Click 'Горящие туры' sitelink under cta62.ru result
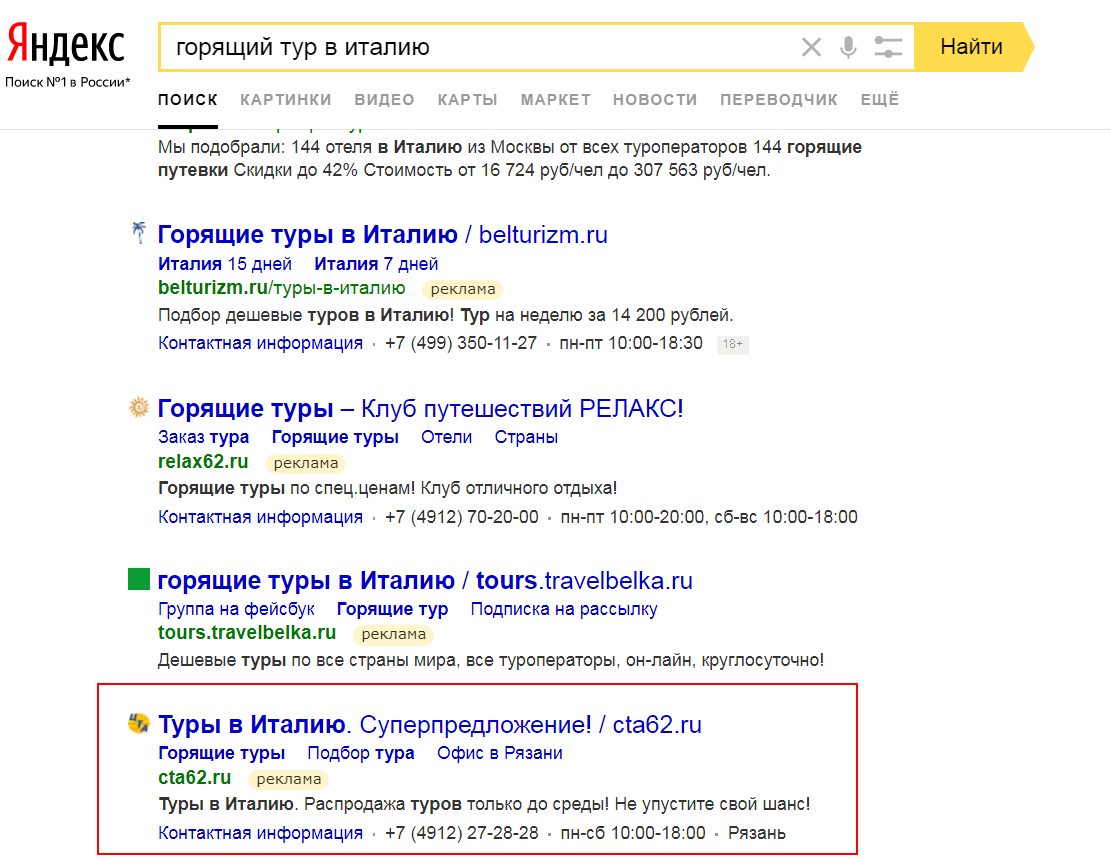This screenshot has width=1111, height=859. tap(221, 753)
